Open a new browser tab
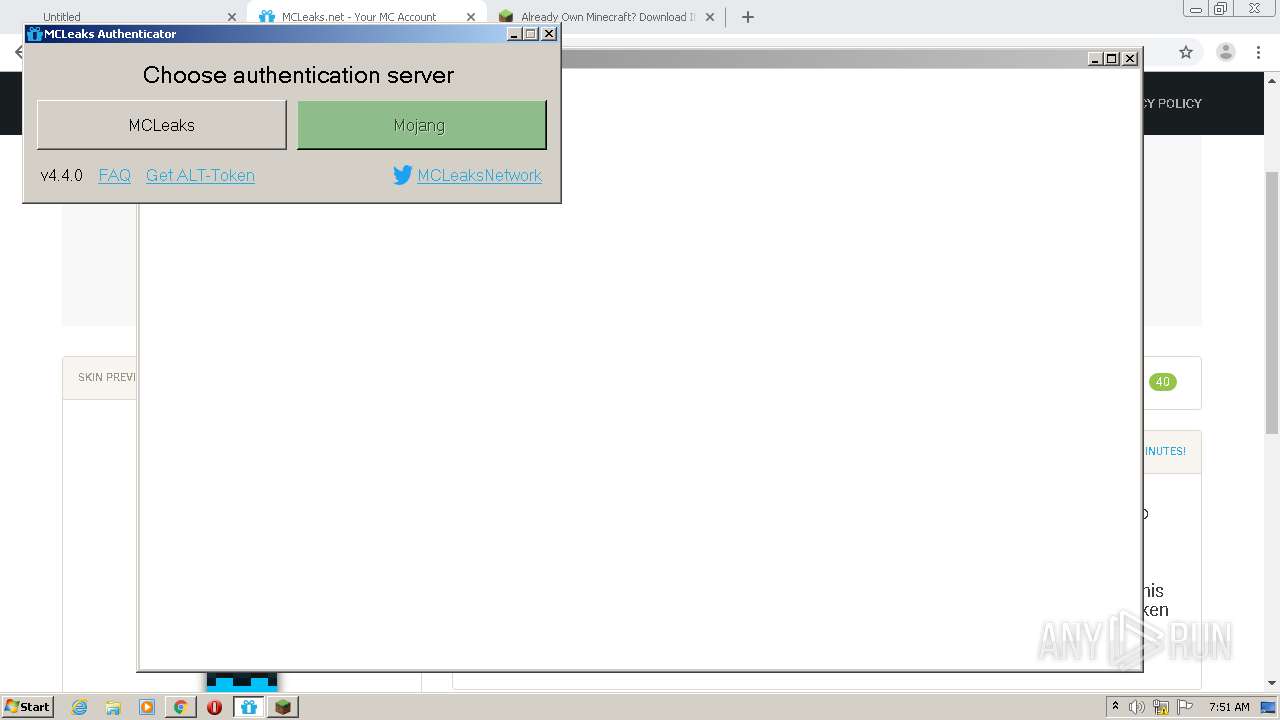1280x720 pixels. coord(747,17)
